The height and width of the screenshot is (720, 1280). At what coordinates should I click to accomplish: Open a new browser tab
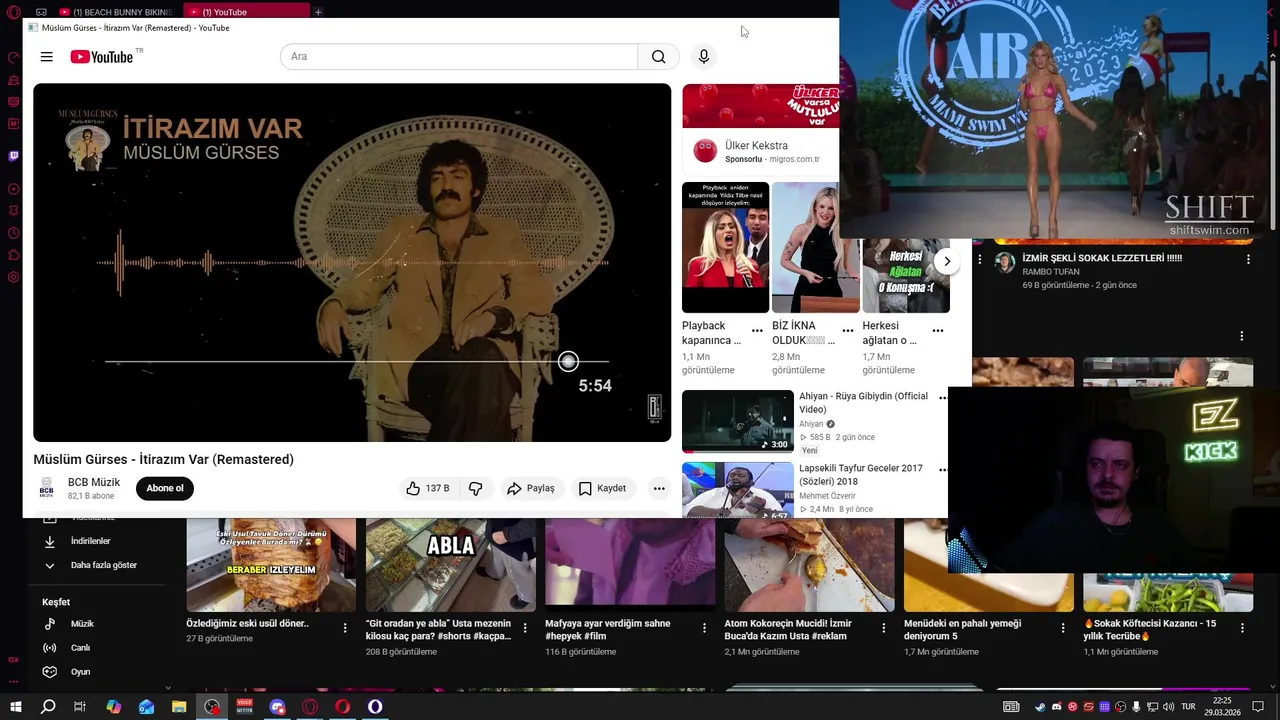pos(318,12)
